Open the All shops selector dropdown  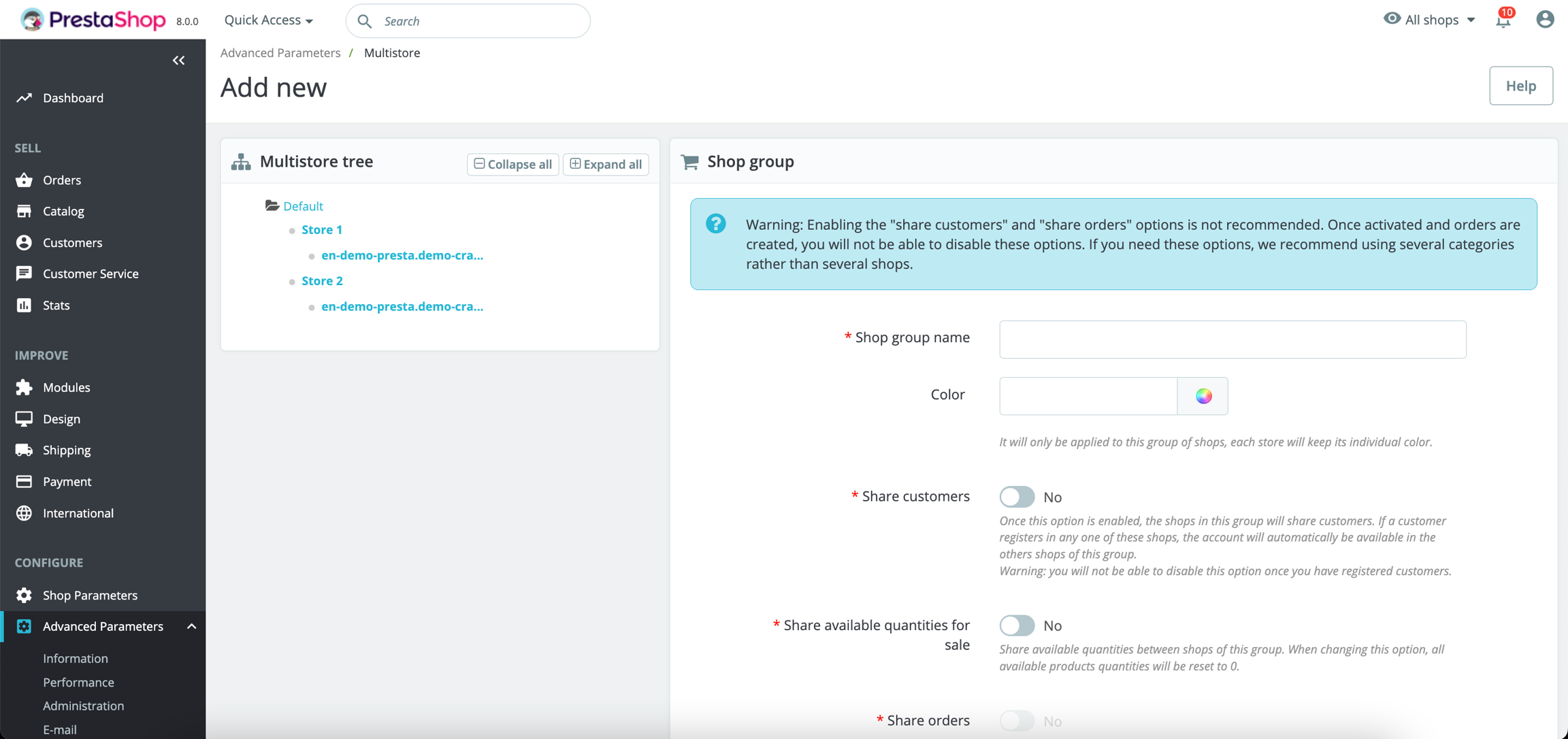pyautogui.click(x=1429, y=20)
